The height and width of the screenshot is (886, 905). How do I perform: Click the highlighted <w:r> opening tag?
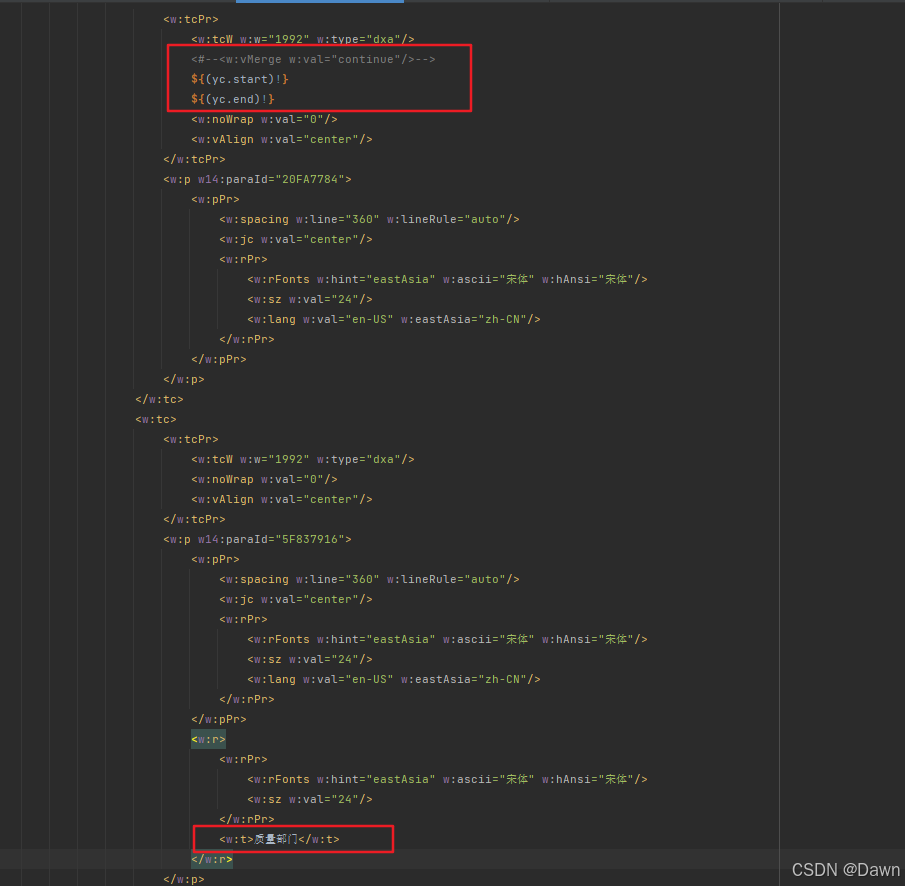tap(208, 739)
